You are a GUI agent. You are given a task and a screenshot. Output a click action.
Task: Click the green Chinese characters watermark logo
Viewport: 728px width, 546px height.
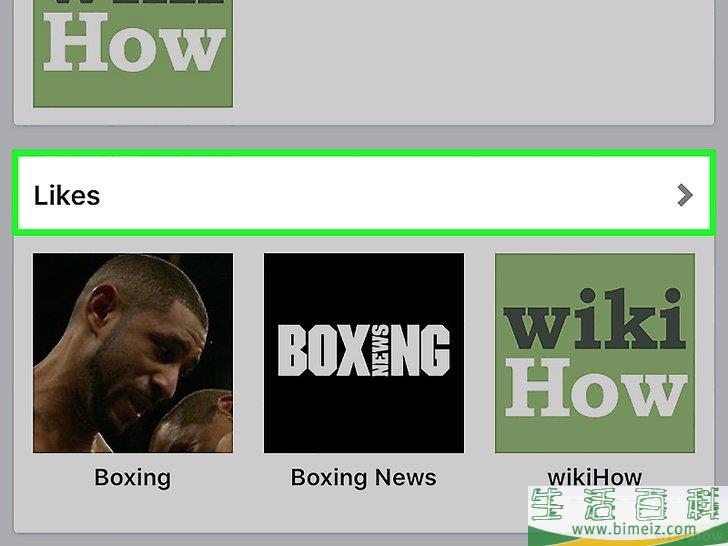click(x=628, y=504)
